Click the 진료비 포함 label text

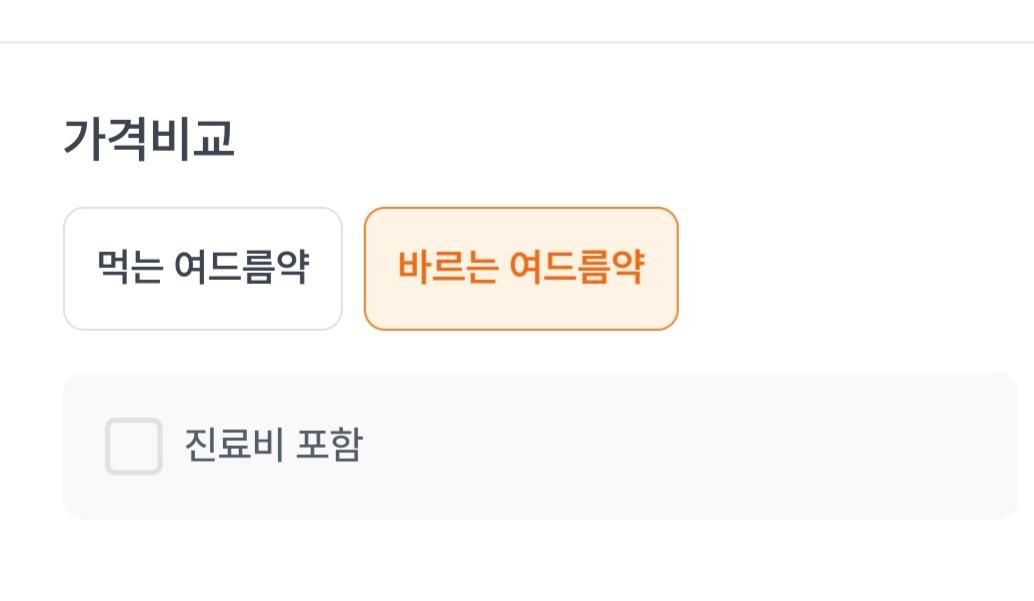[x=272, y=446]
